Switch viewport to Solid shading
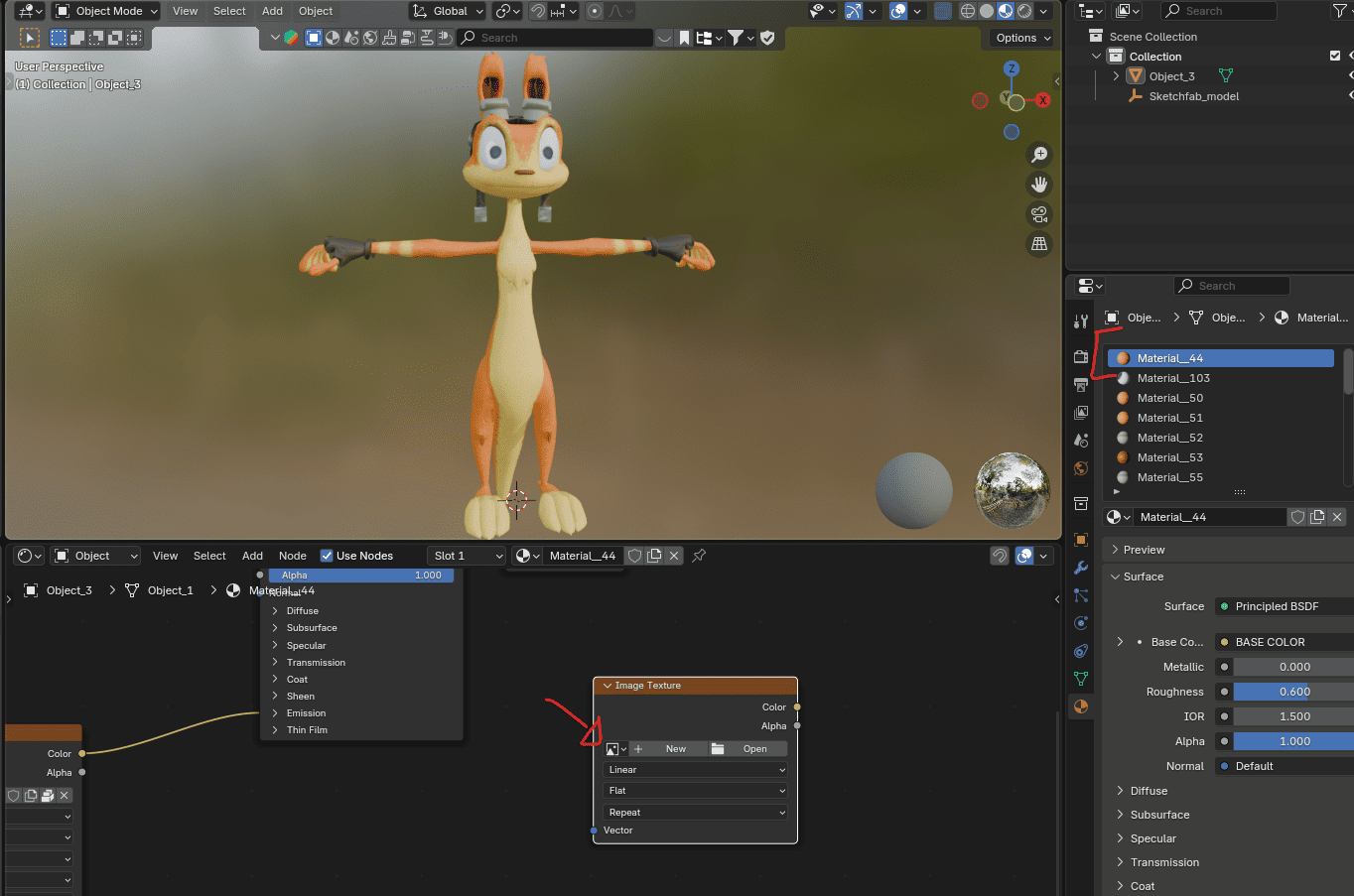 coord(986,11)
